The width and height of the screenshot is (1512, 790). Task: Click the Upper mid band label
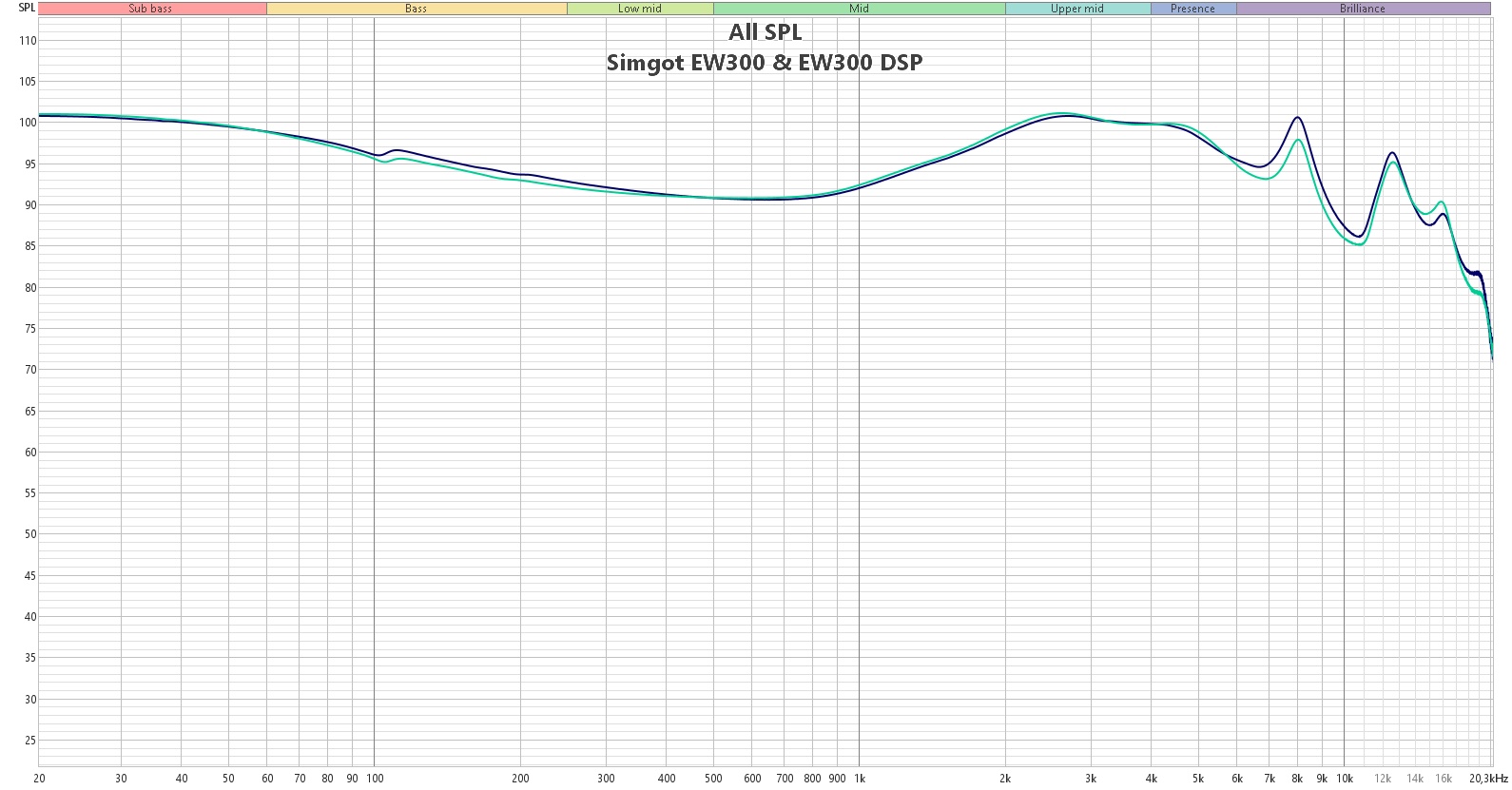coord(1077,9)
